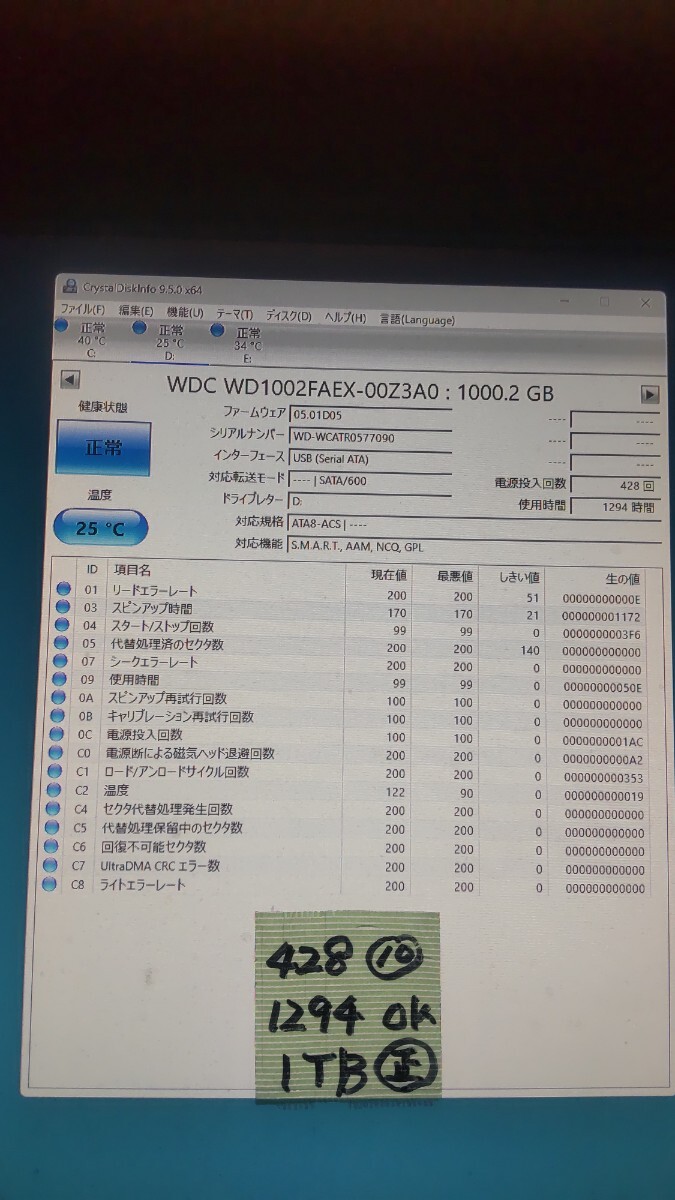Click the 25 °C temperature button
Screen dimensions: 675x1200
[100, 527]
